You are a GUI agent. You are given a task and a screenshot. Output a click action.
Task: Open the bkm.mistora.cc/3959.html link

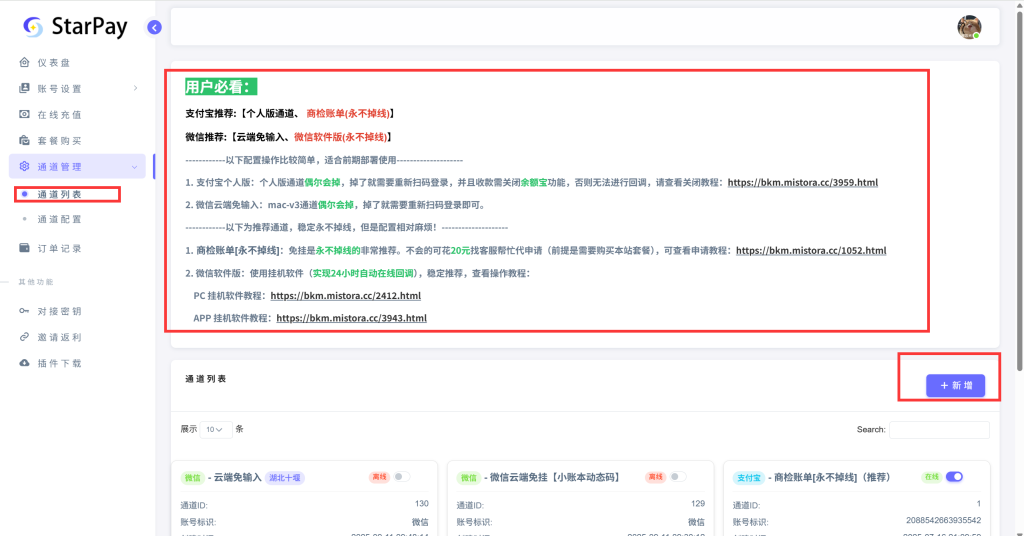[803, 182]
